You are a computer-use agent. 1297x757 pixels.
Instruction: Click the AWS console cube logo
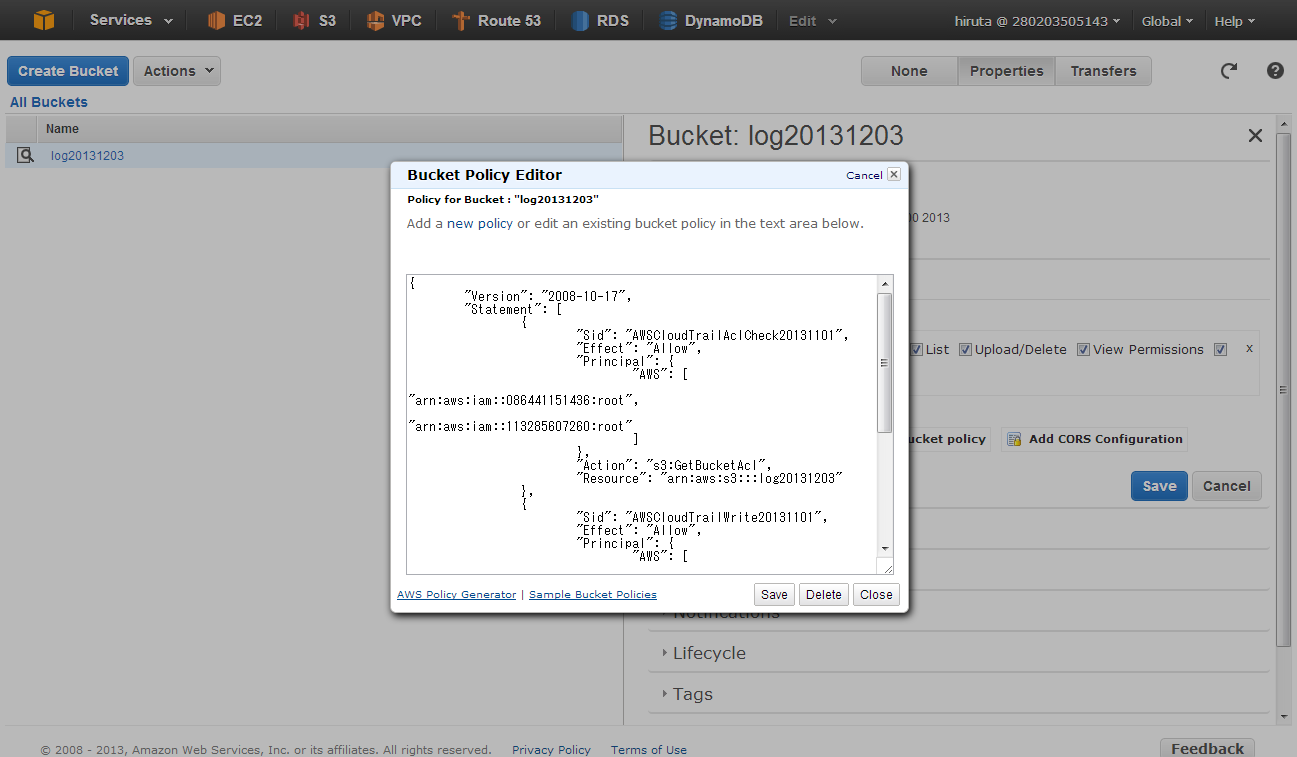43,20
